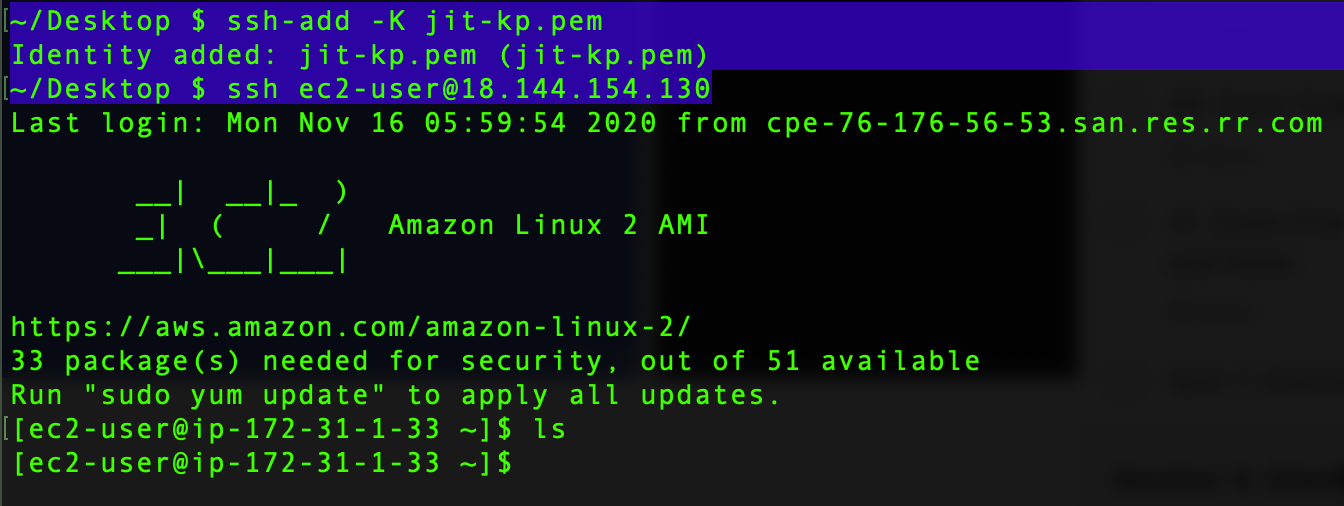Click the ASCII art EC2 logo
1344x506 pixels.
[x=232, y=227]
